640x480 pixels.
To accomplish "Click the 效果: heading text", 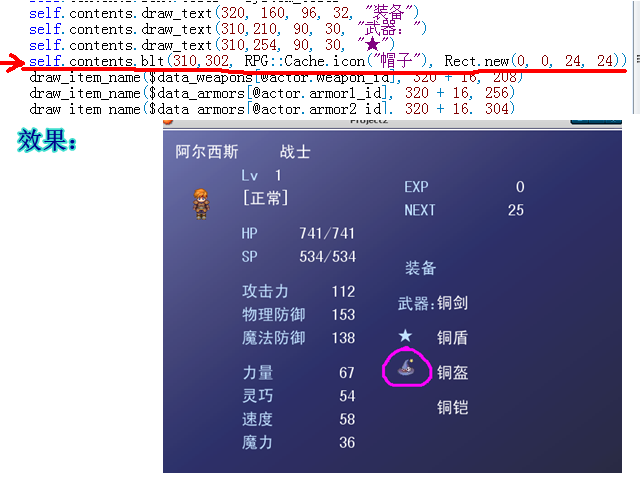I will point(47,140).
